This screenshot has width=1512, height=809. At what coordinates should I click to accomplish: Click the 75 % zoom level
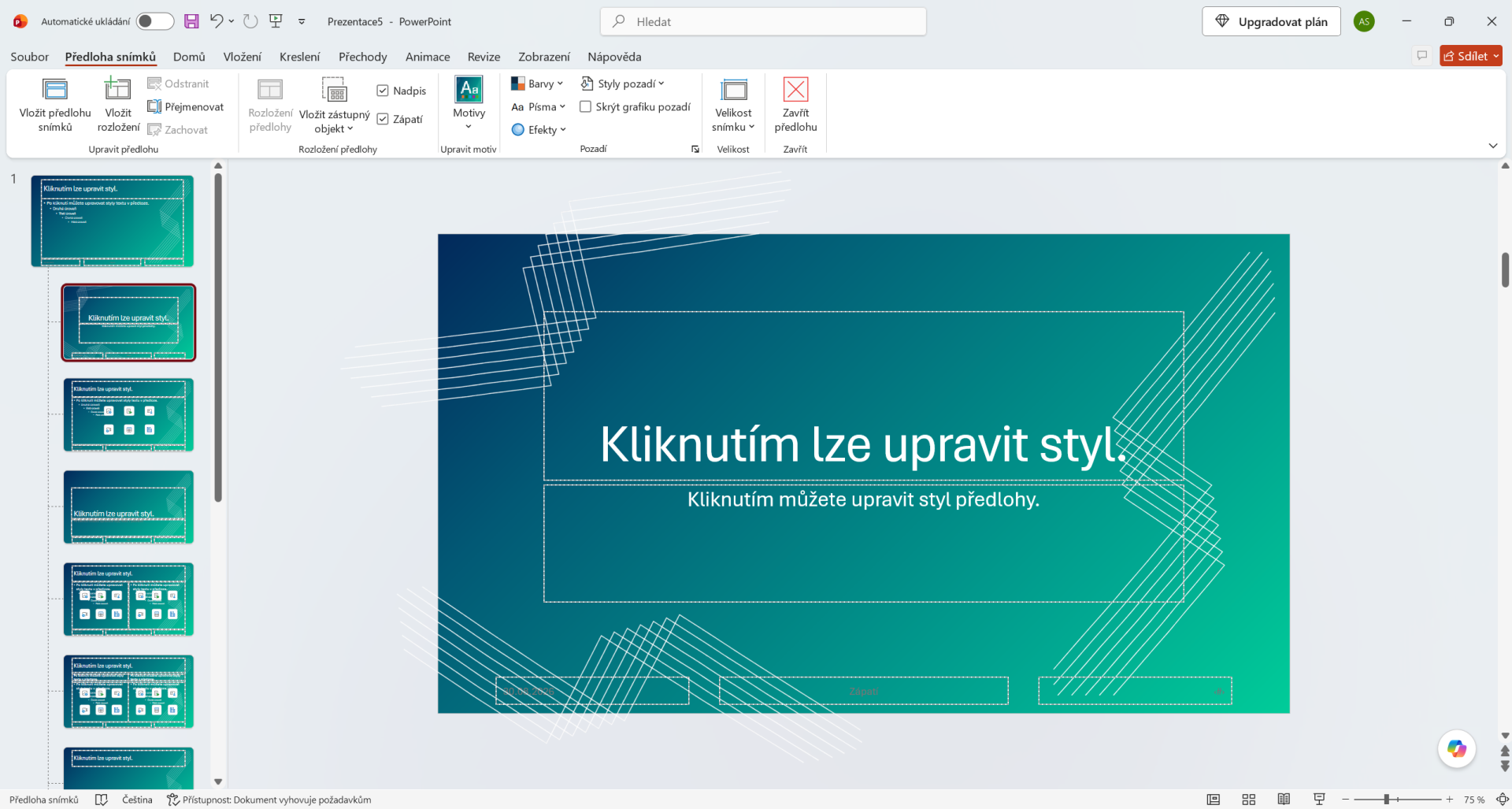tap(1474, 800)
